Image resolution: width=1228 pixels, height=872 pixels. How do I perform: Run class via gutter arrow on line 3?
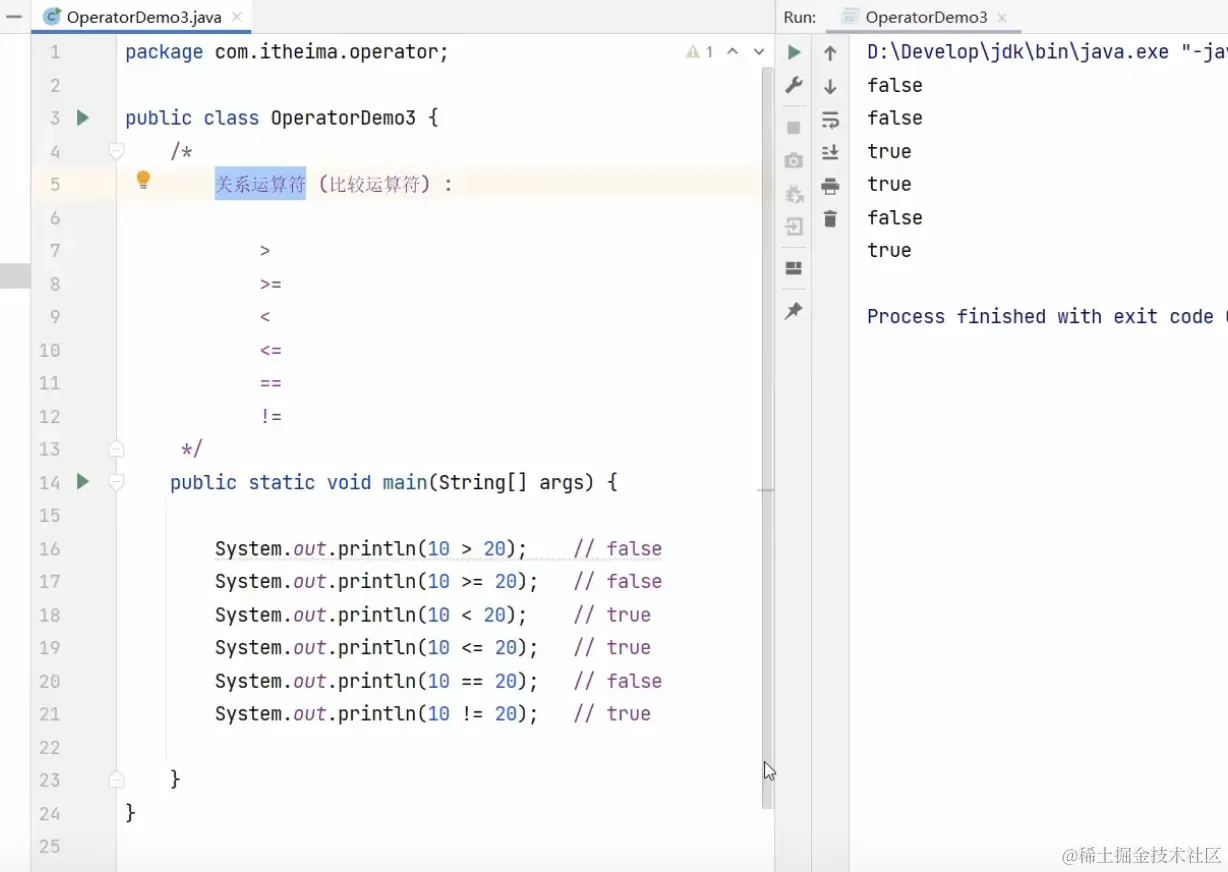click(83, 118)
